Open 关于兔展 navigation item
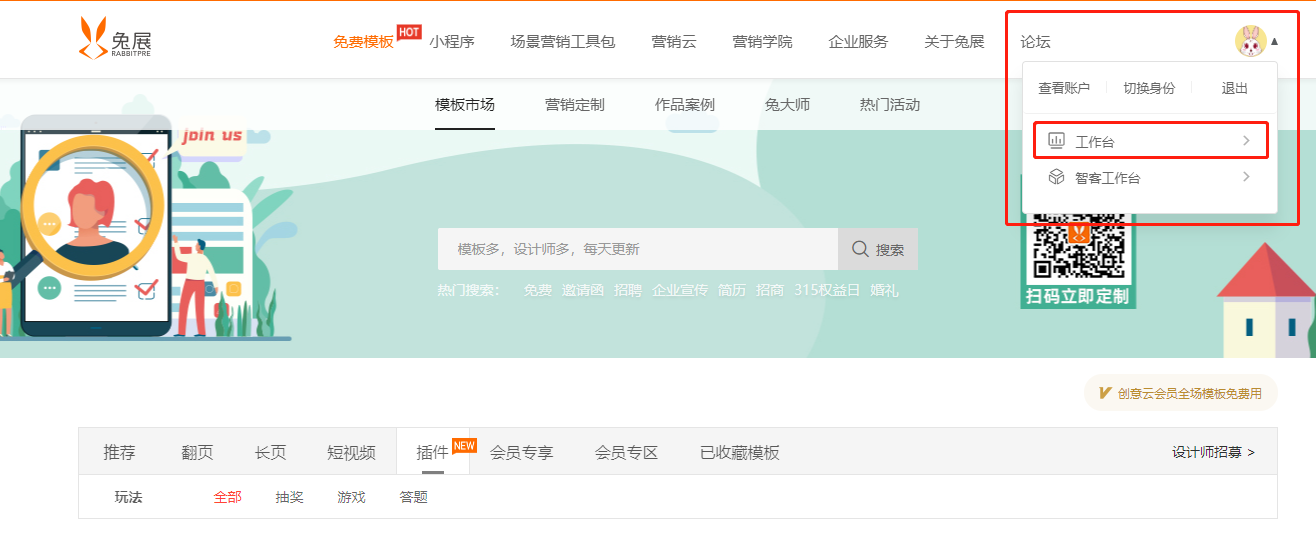The image size is (1316, 536). click(x=955, y=42)
